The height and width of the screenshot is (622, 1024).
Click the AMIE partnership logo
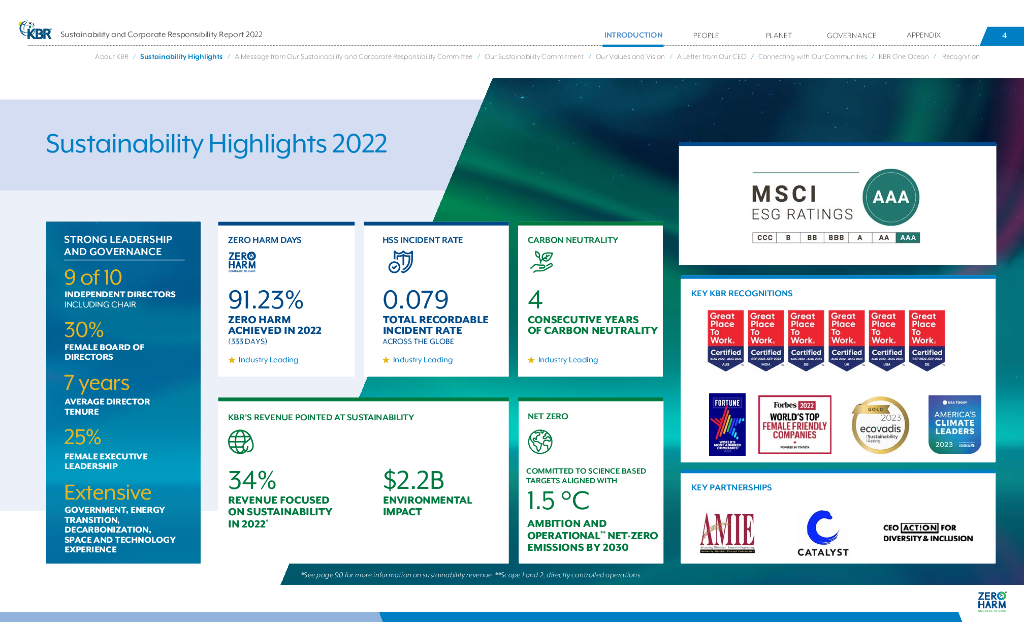coord(727,532)
